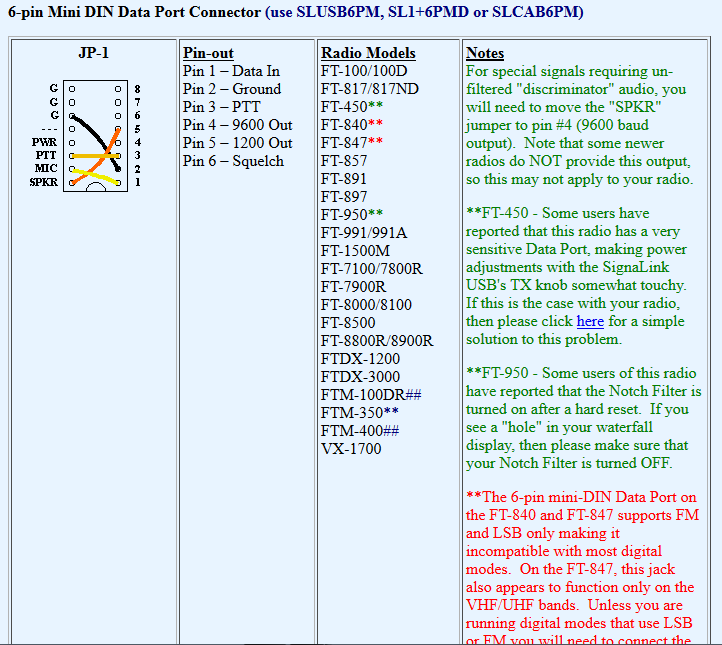
Task: Click the FT-7100/7800R radio model
Action: coord(372,269)
